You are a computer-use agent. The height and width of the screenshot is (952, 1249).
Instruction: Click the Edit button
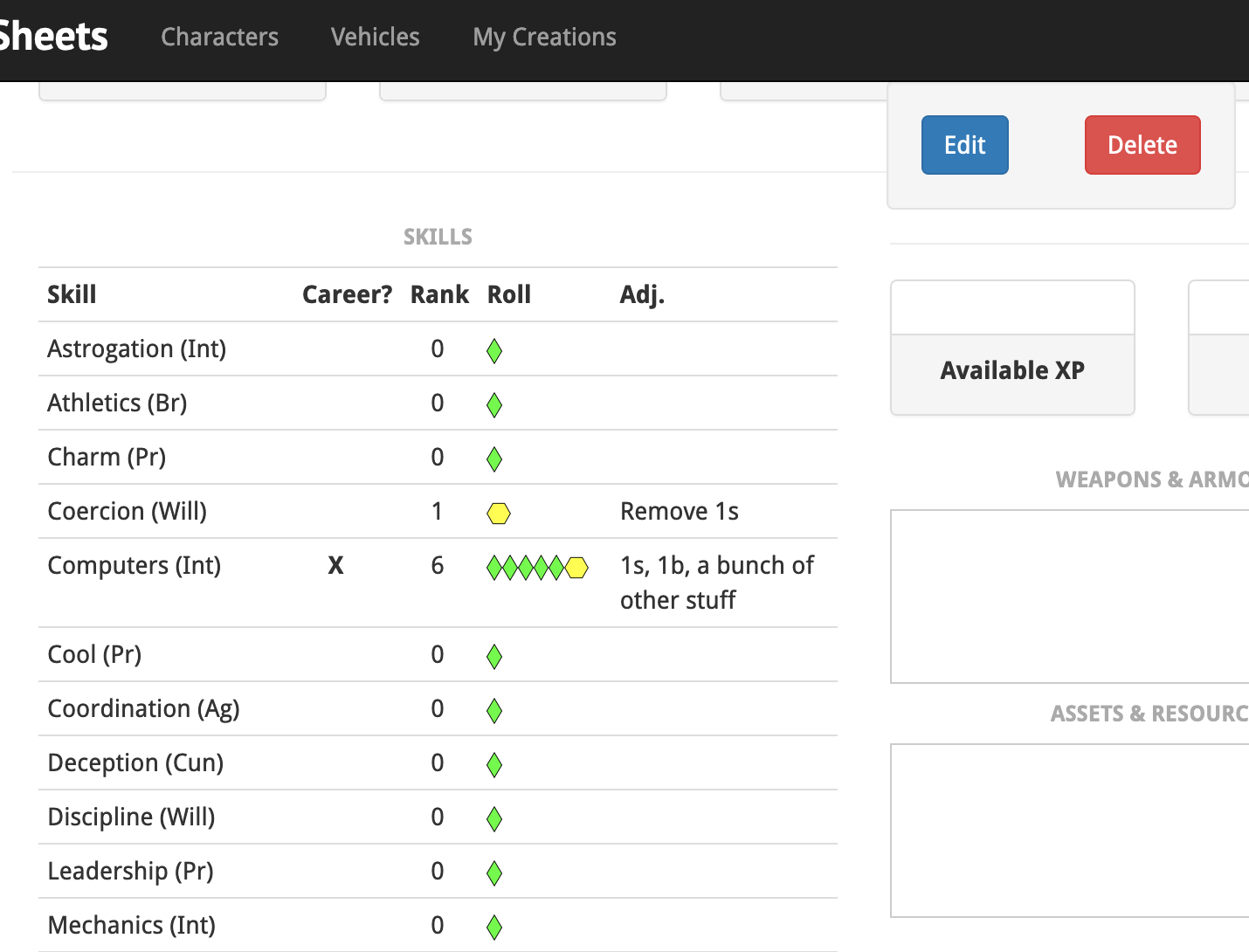[x=964, y=145]
